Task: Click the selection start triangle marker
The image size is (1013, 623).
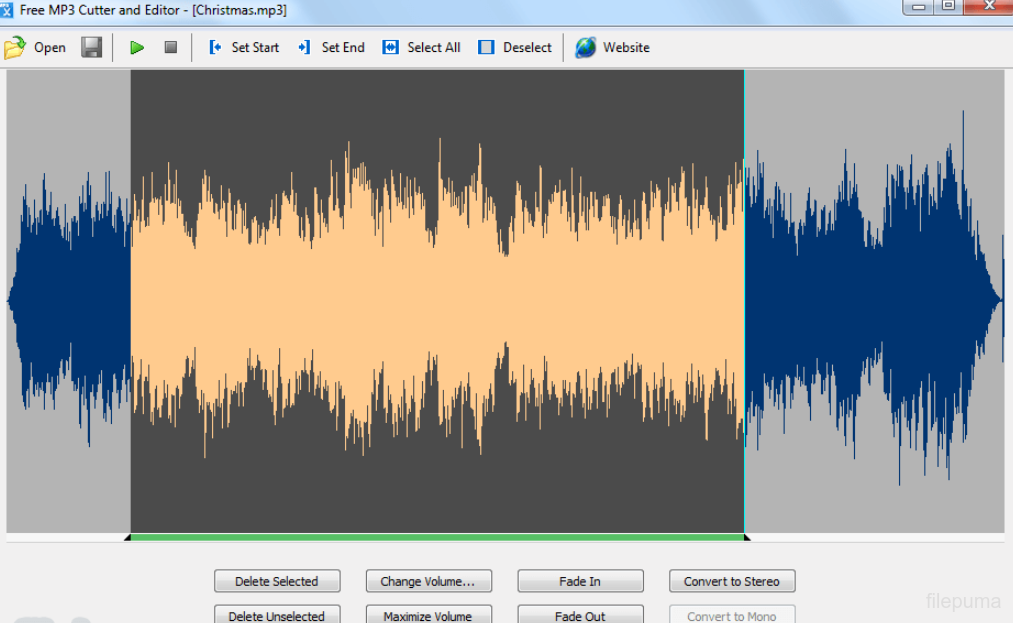Action: point(128,538)
